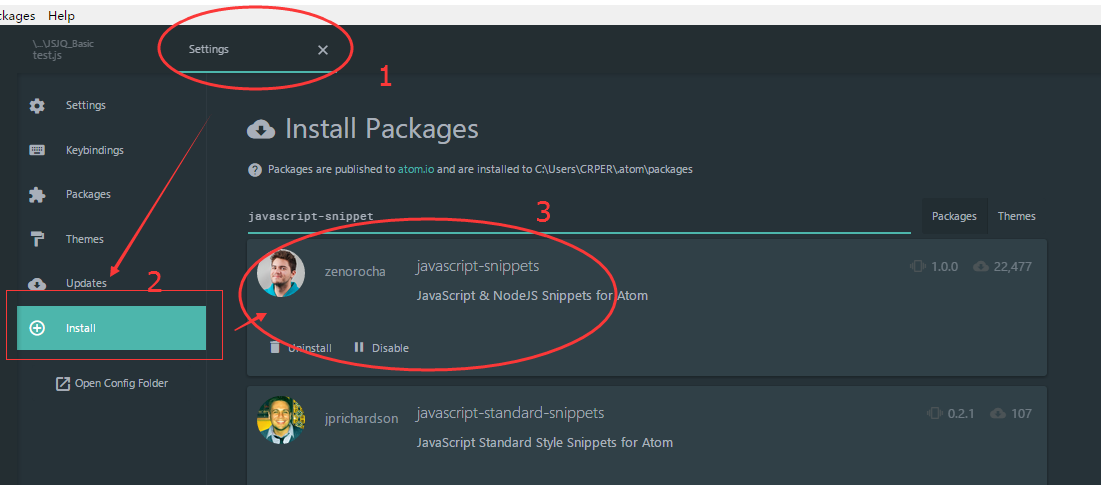This screenshot has width=1101, height=485.
Task: Click the Install plus circle icon
Action: [37, 328]
